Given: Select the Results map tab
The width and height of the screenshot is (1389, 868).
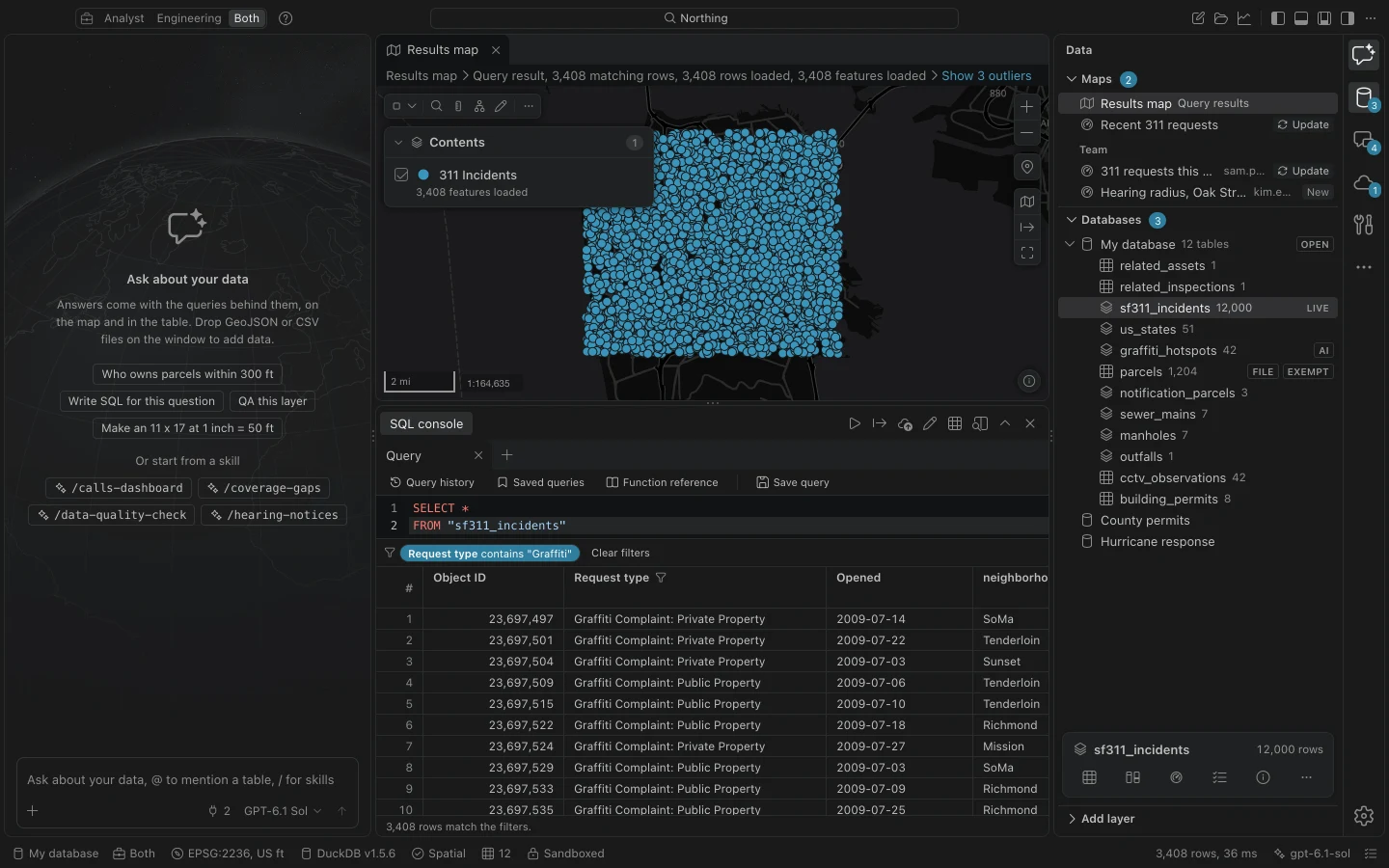Looking at the screenshot, I should 443,50.
